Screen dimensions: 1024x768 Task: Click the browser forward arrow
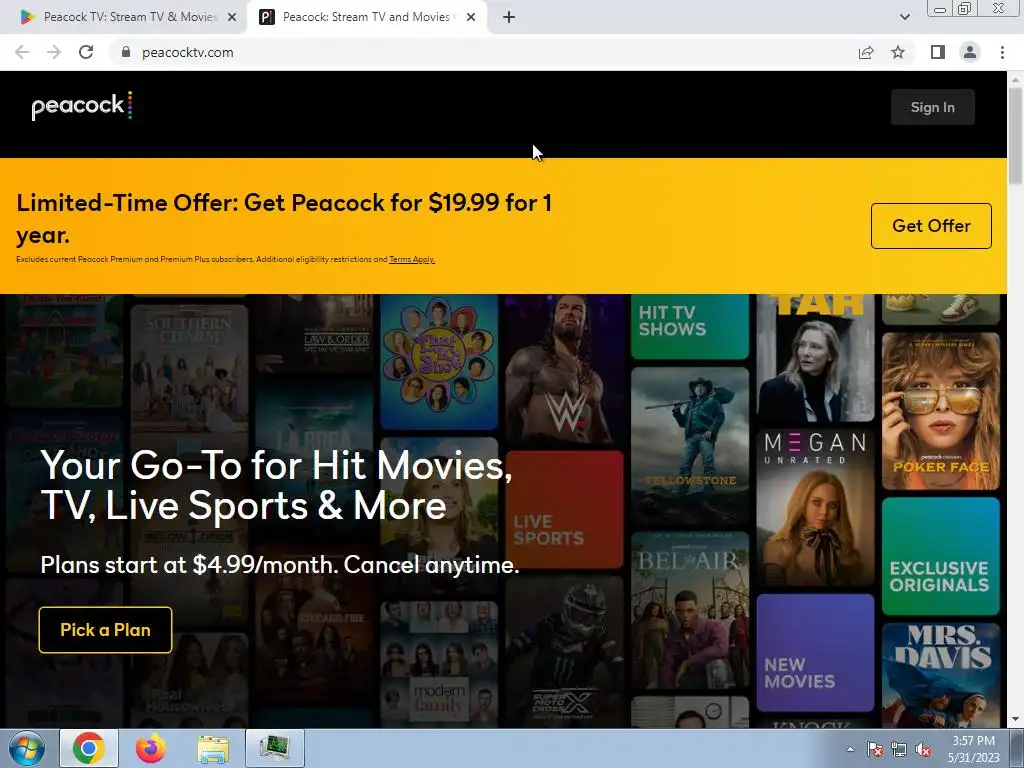(x=54, y=52)
